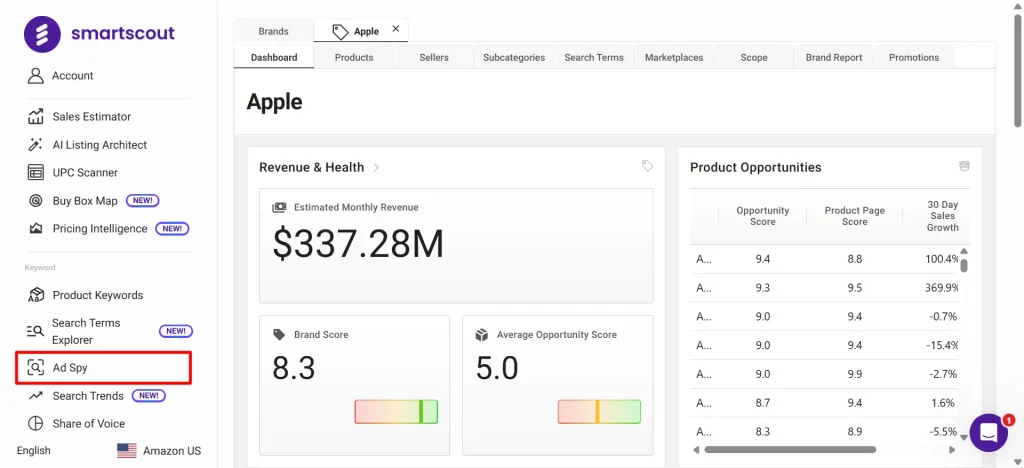Click the Sales Estimator chart icon

click(x=35, y=117)
